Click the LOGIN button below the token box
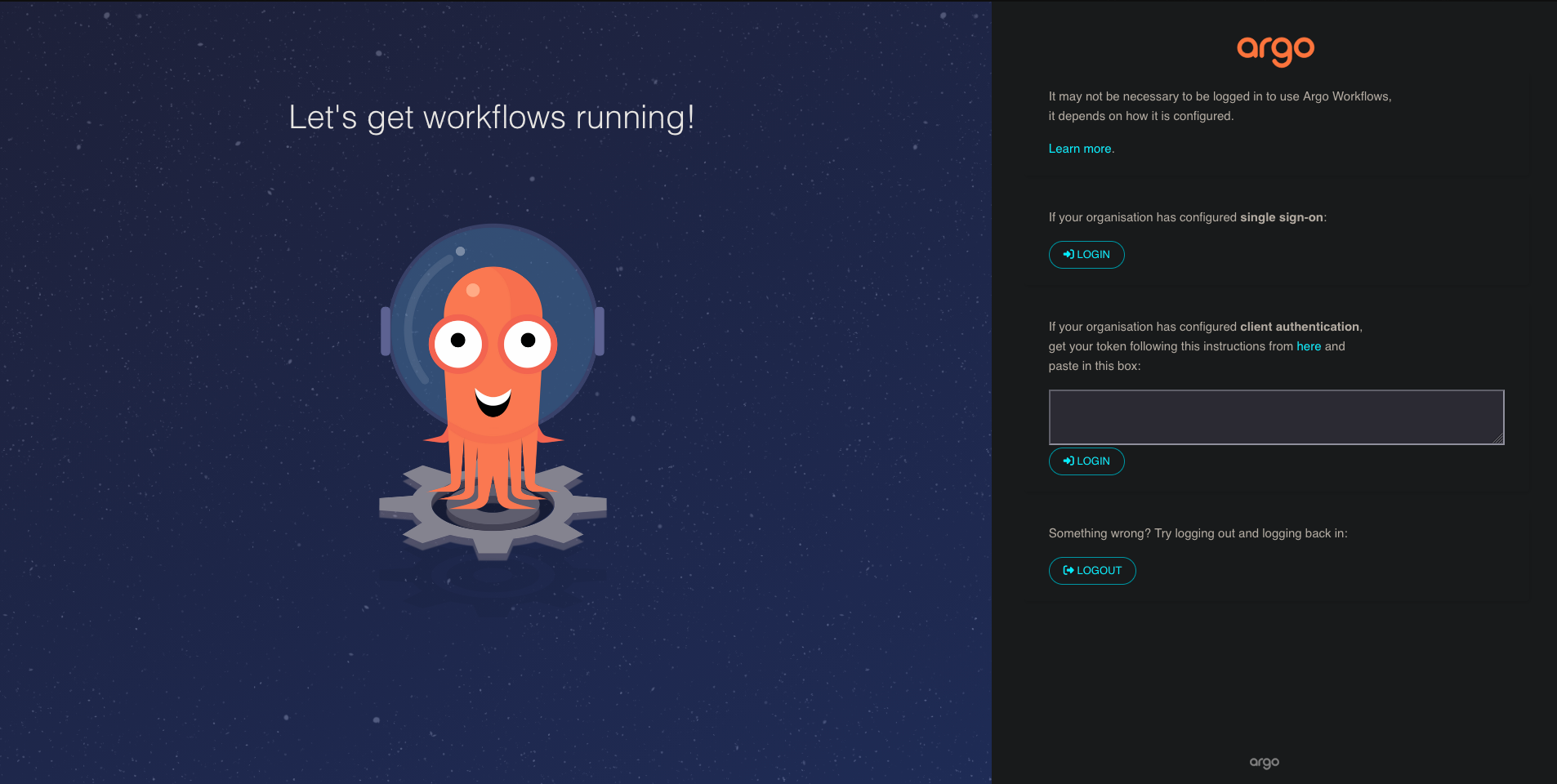This screenshot has width=1557, height=784. click(x=1086, y=461)
